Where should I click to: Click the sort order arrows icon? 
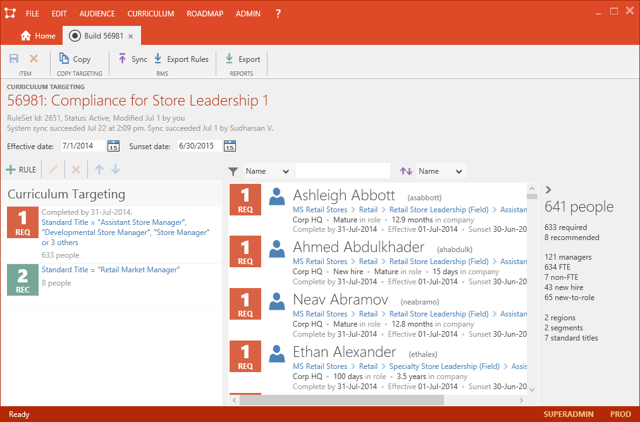pos(406,171)
